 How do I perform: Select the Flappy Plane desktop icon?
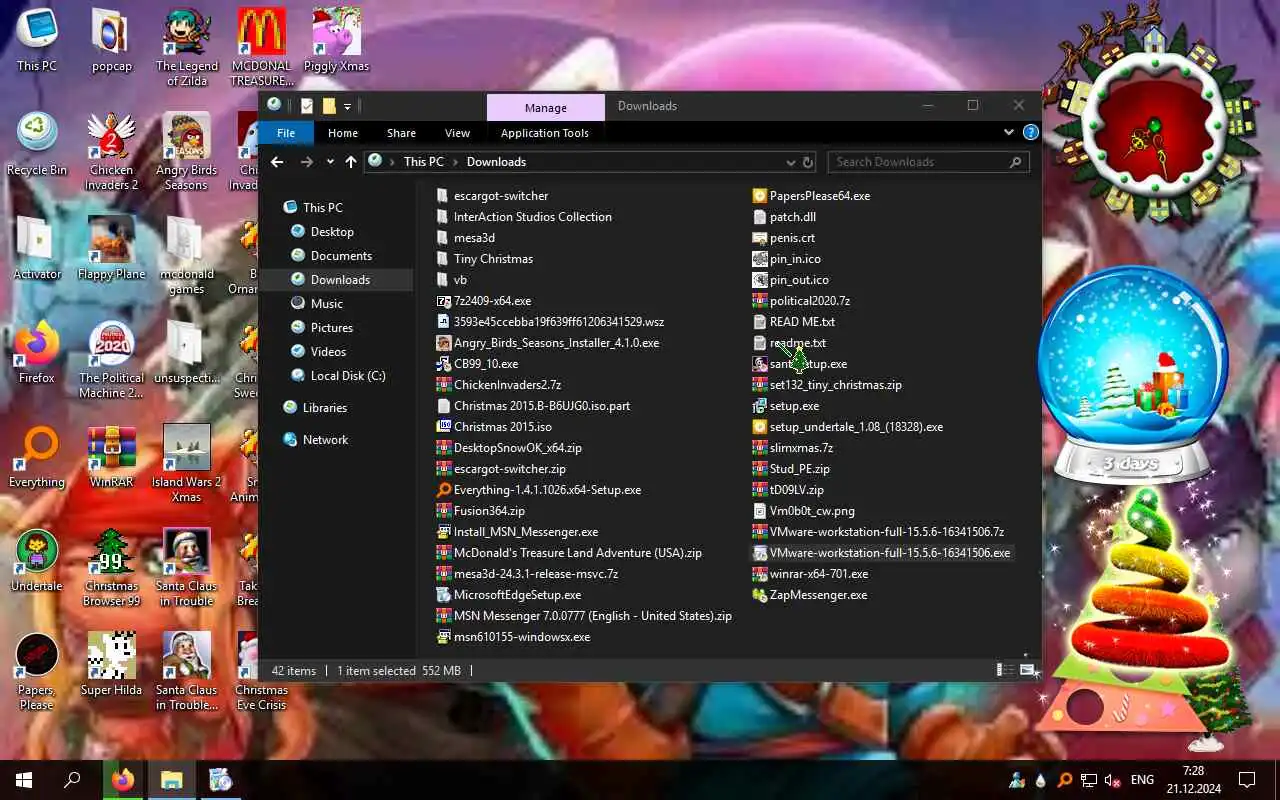pos(112,248)
